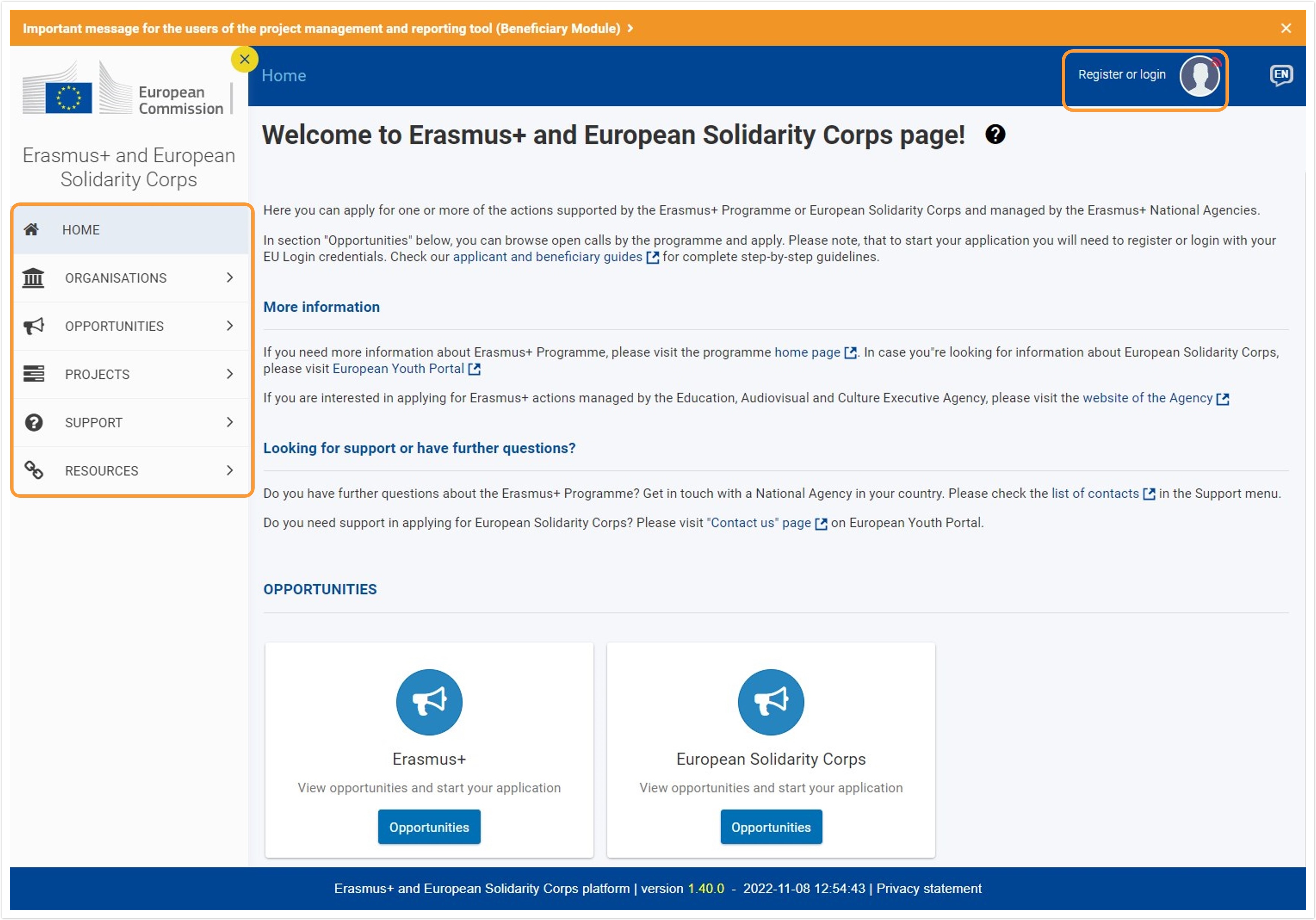Click the Erasmus+ card megaphone icon

click(x=429, y=702)
